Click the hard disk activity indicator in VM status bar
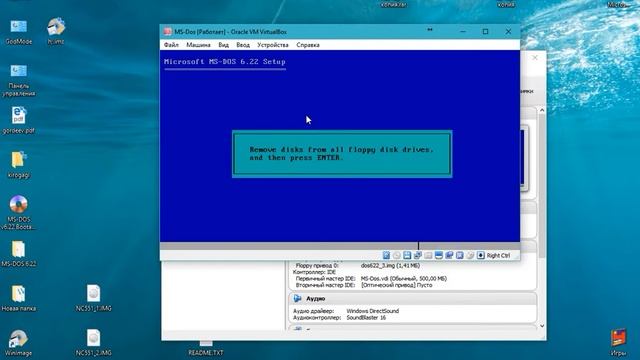The height and width of the screenshot is (360, 640). click(x=386, y=255)
